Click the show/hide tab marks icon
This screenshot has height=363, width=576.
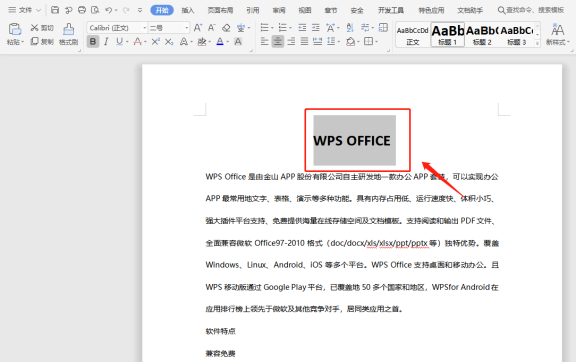tap(365, 28)
